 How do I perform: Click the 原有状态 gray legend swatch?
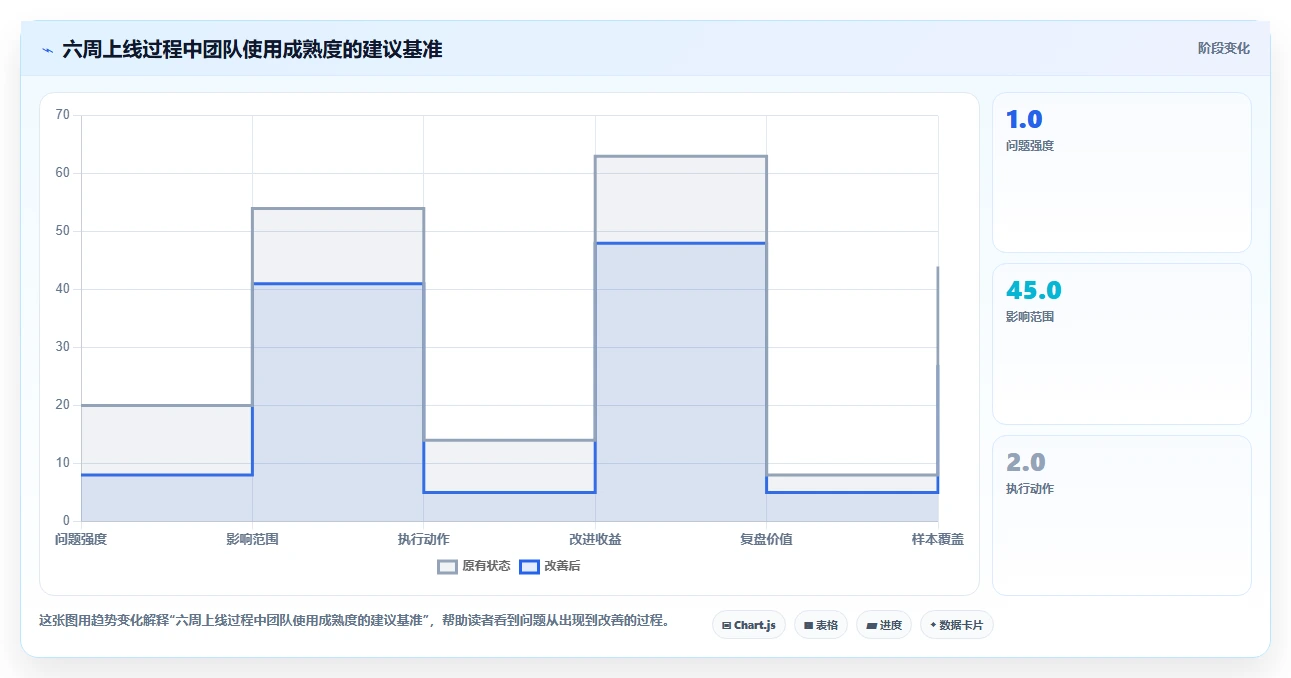[x=448, y=566]
